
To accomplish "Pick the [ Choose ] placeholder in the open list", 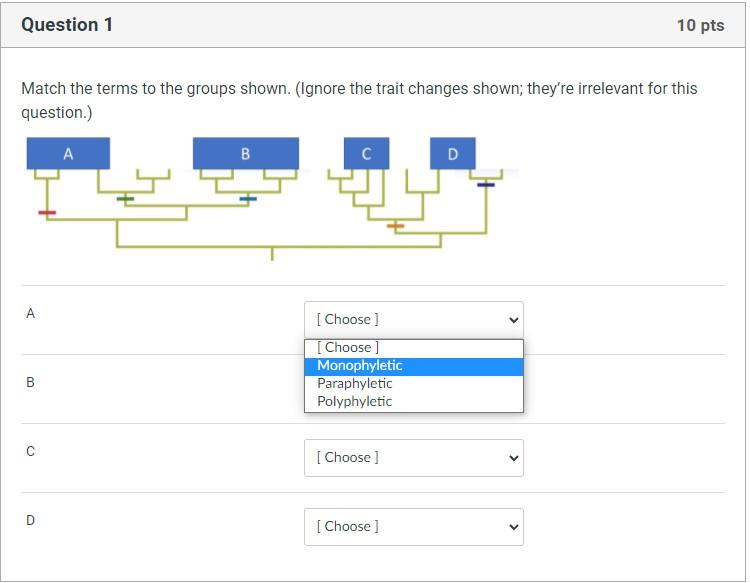I will coord(414,348).
